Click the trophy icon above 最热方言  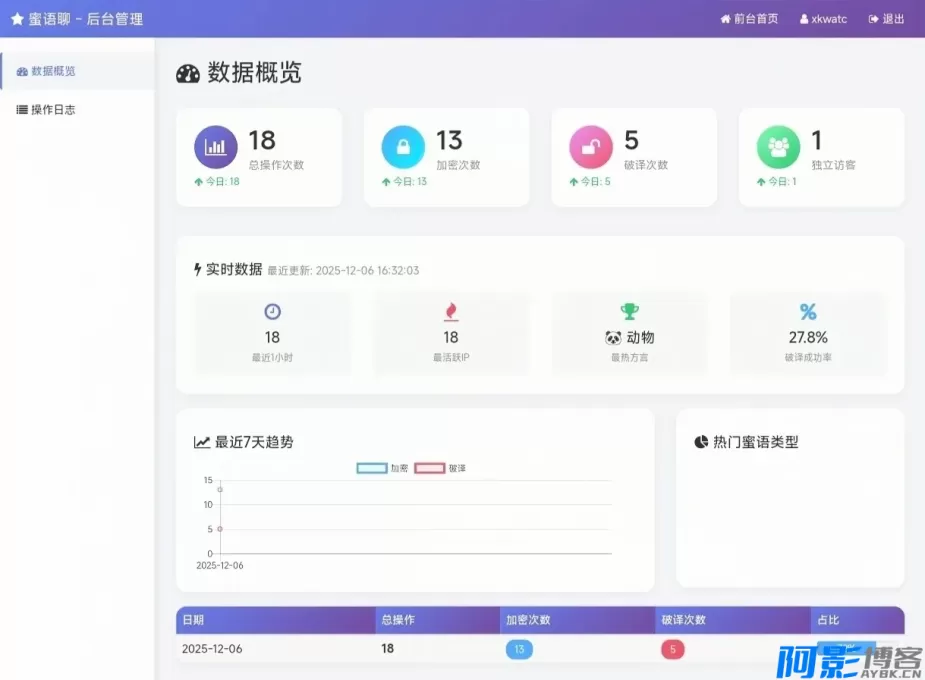630,312
